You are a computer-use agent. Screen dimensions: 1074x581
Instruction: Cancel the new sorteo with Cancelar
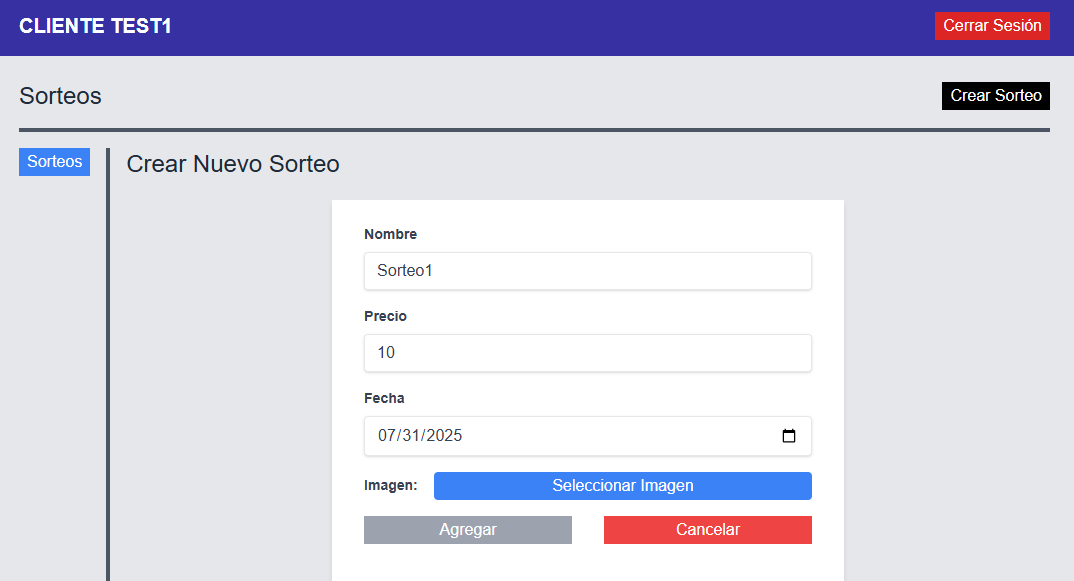[x=707, y=530]
